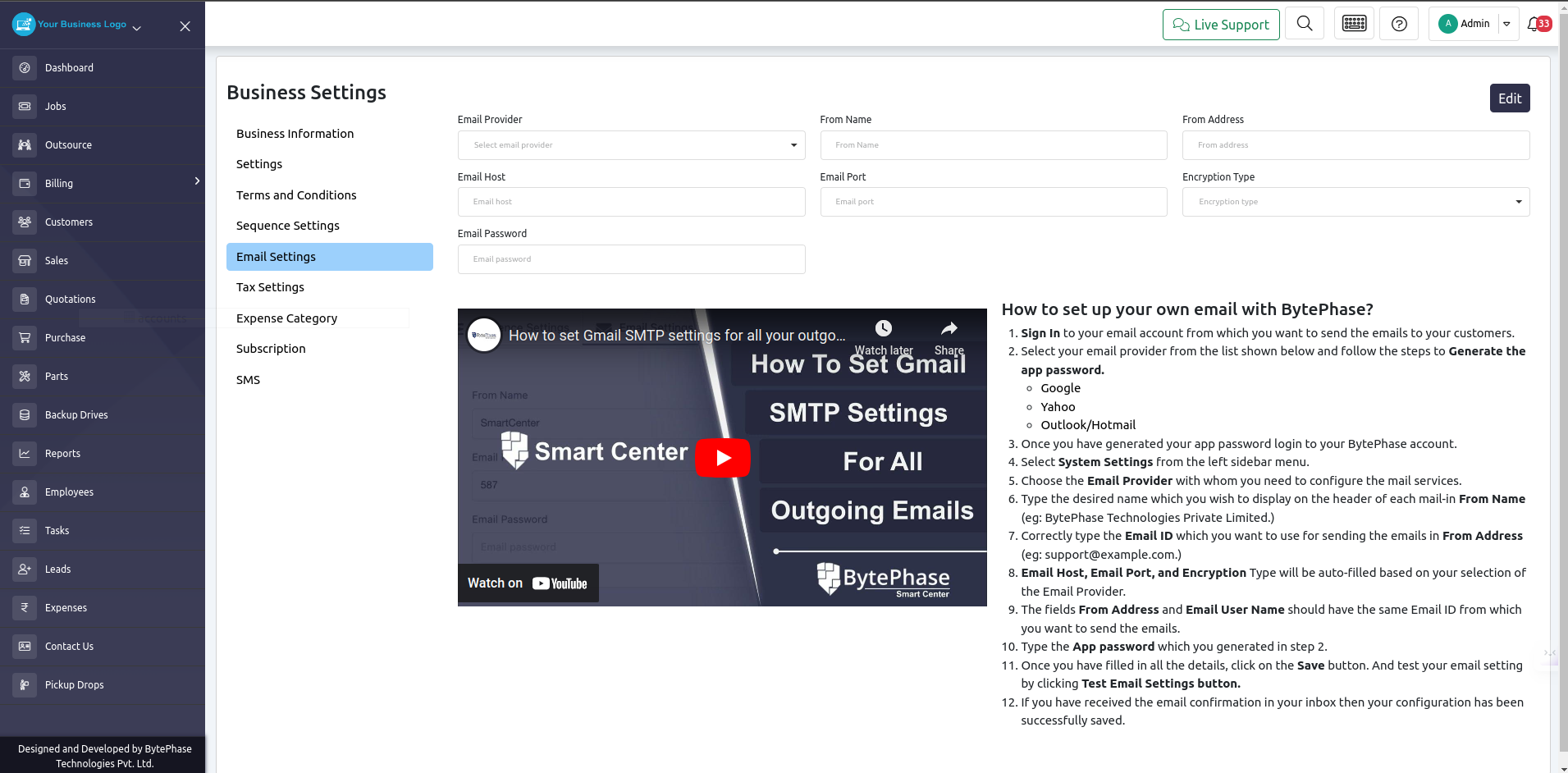
Task: Select the Customers sidebar icon
Action: (25, 222)
